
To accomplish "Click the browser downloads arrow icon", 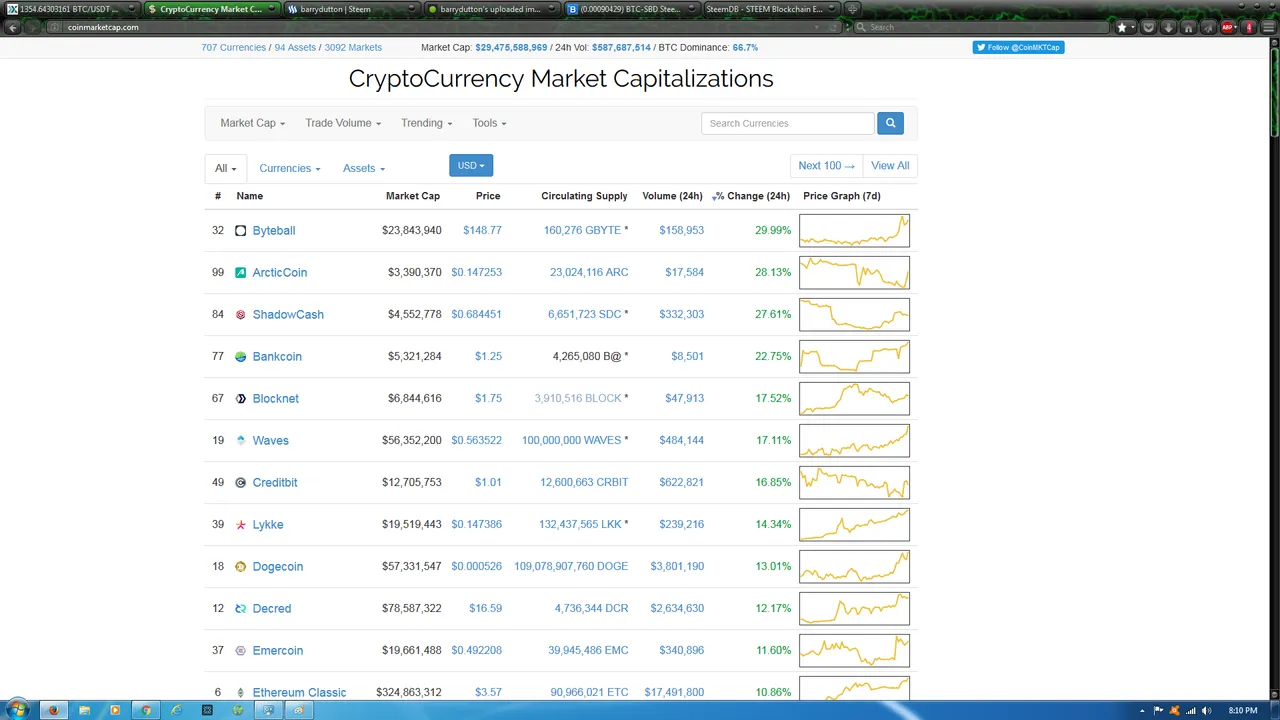I will click(x=1168, y=27).
